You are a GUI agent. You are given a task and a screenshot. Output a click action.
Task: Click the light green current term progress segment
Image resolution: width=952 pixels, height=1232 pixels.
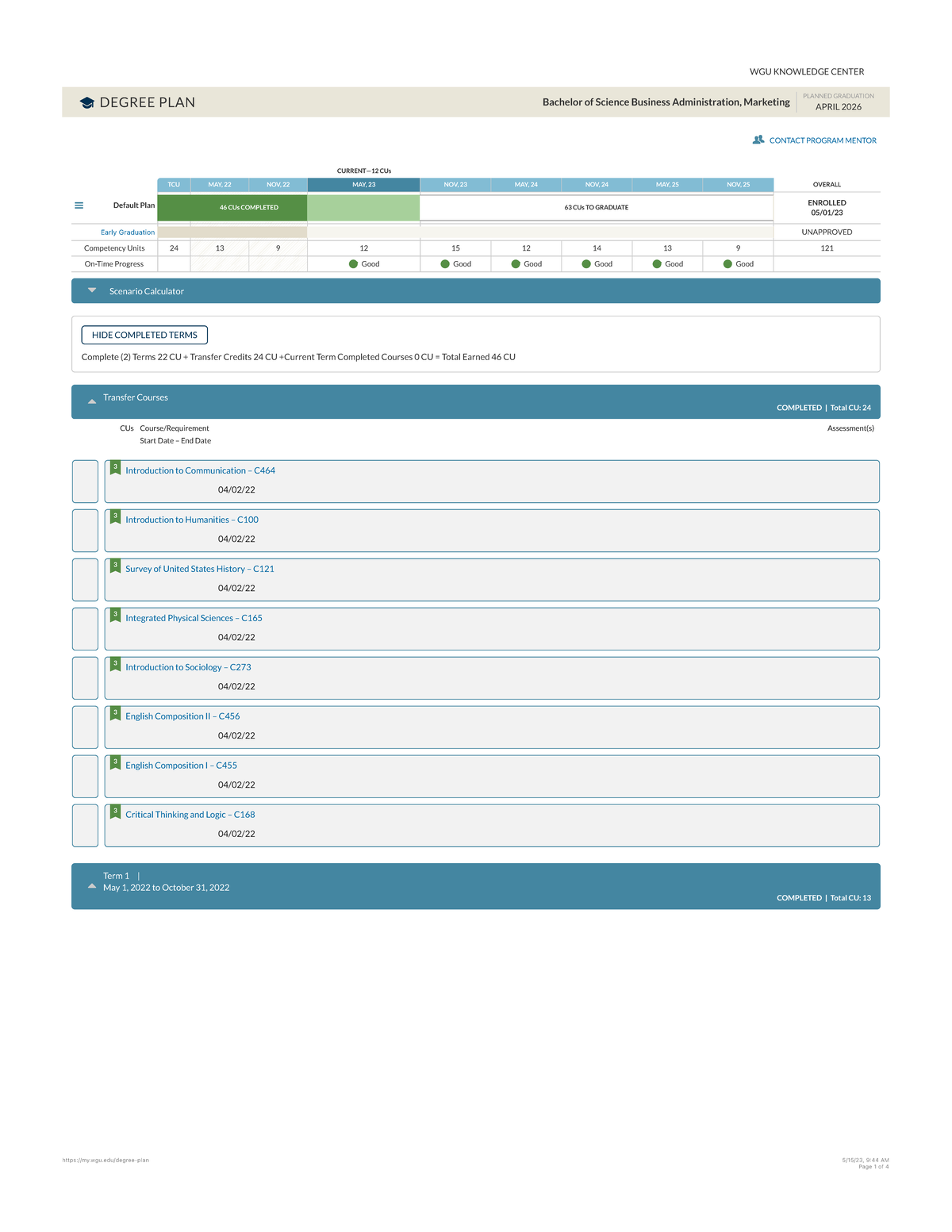[363, 207]
